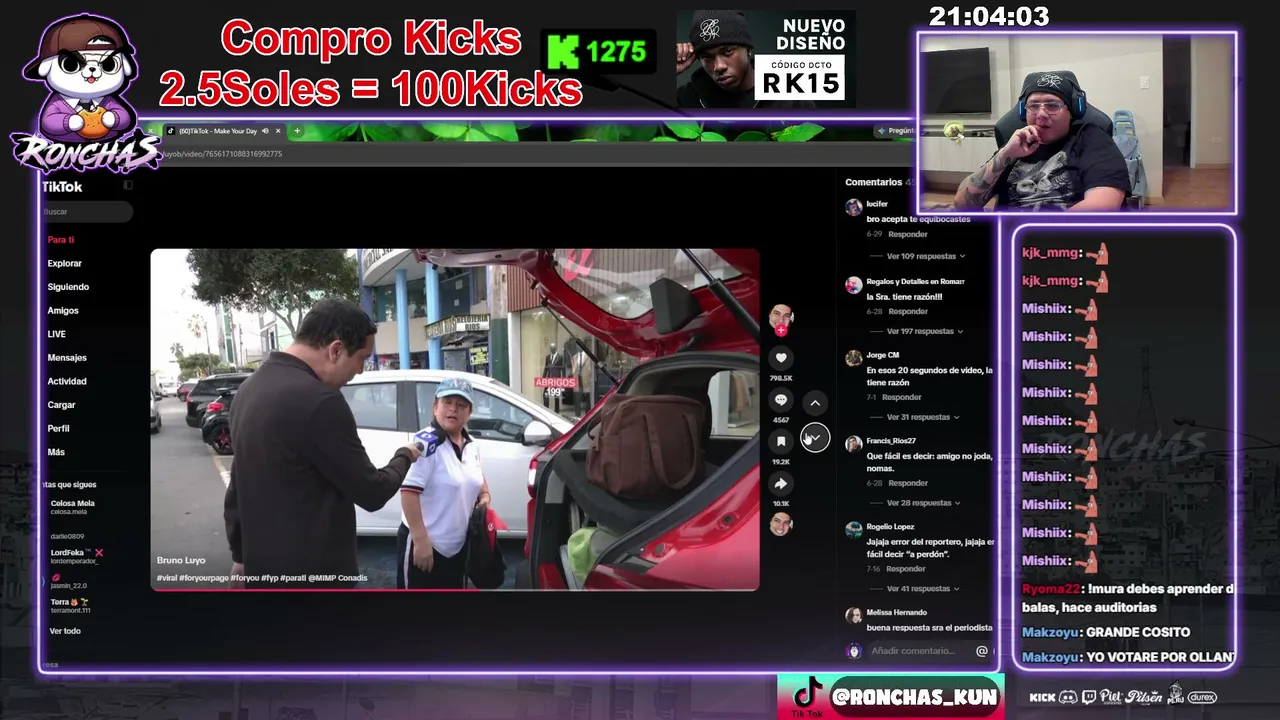
Task: Open 'Más' in the sidebar
Action: pos(56,452)
